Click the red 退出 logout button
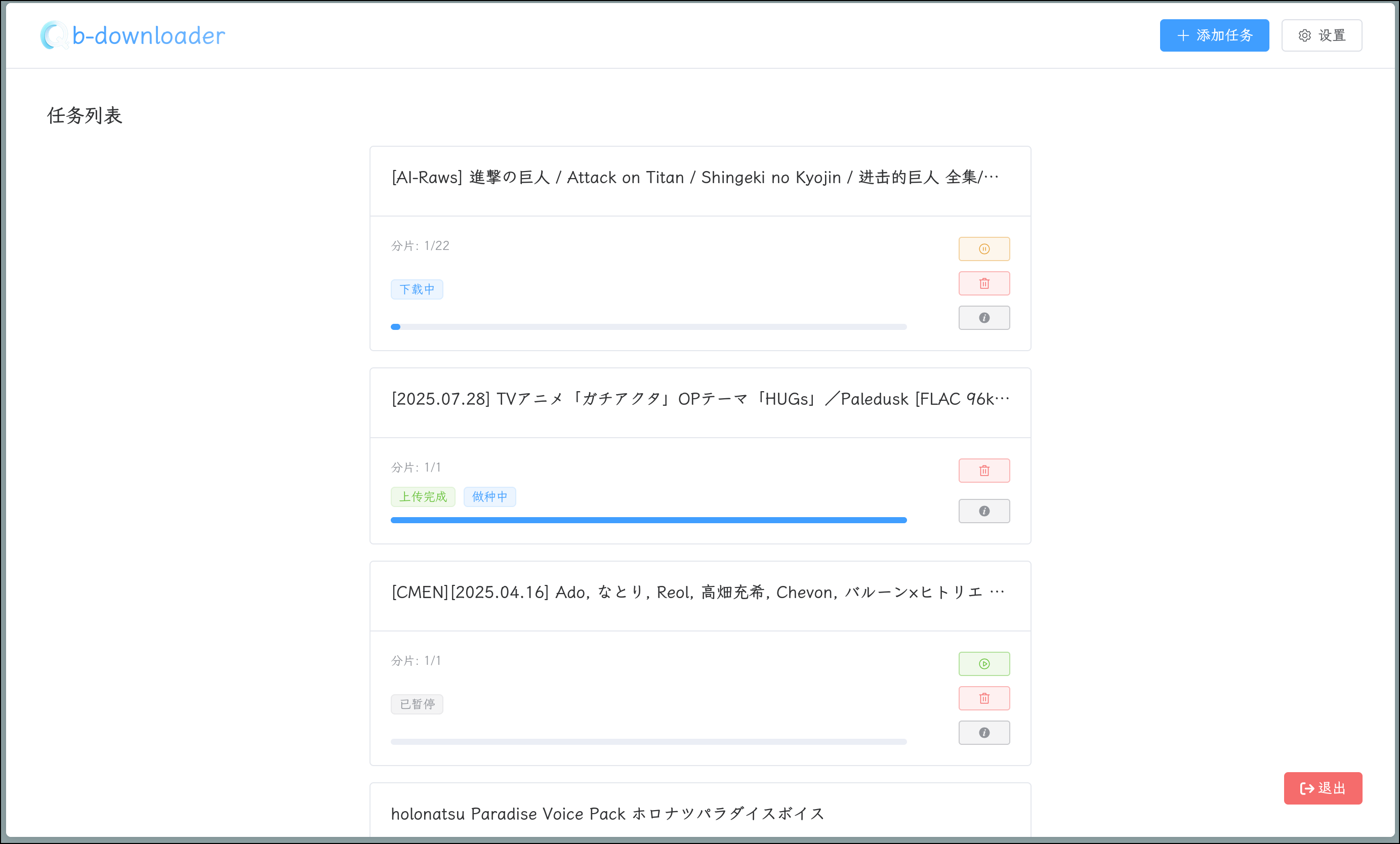The width and height of the screenshot is (1400, 844). (x=1322, y=788)
